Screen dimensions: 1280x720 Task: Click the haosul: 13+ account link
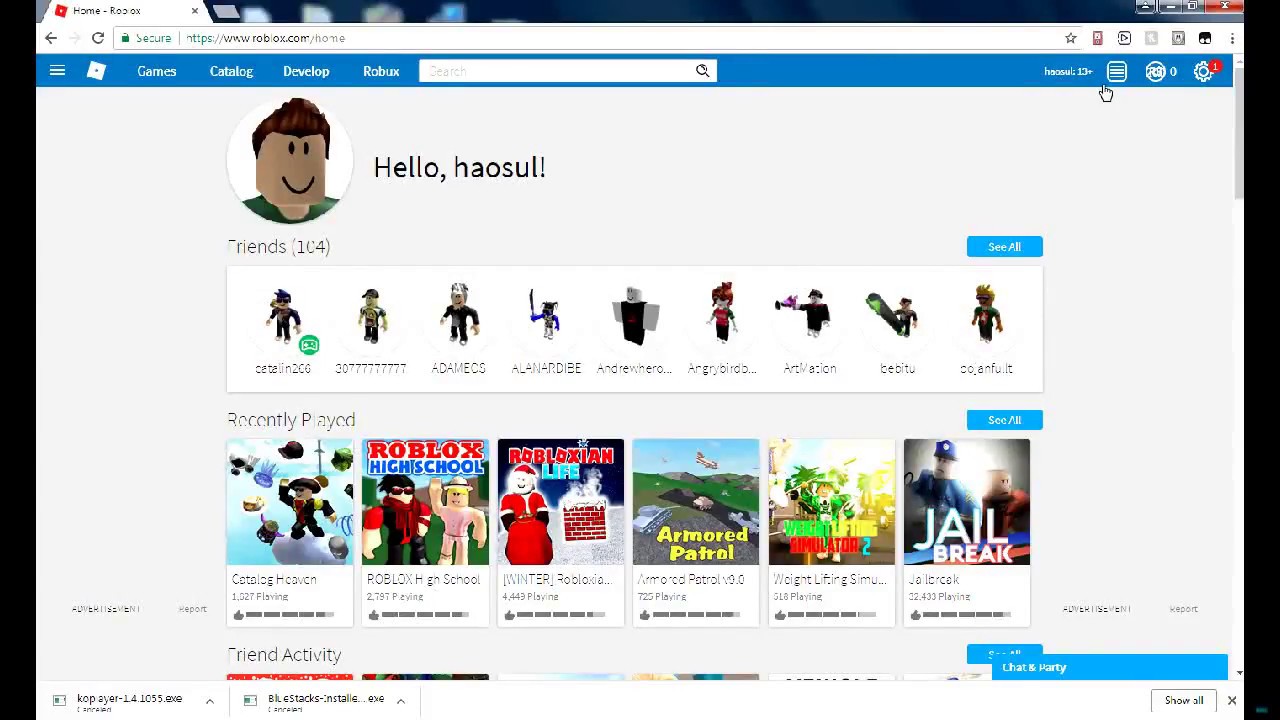[x=1068, y=71]
